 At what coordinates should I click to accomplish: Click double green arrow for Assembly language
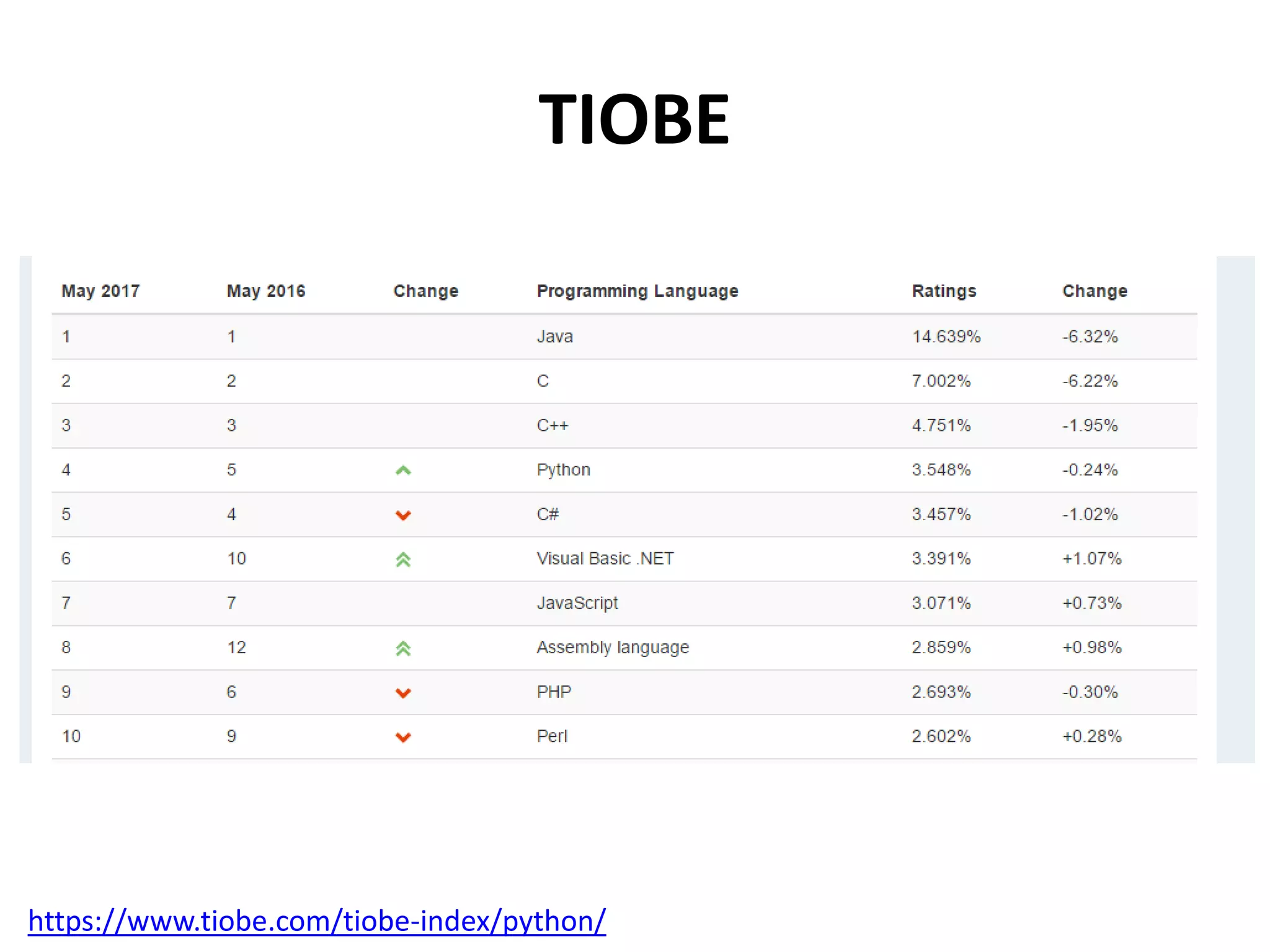click(x=403, y=648)
